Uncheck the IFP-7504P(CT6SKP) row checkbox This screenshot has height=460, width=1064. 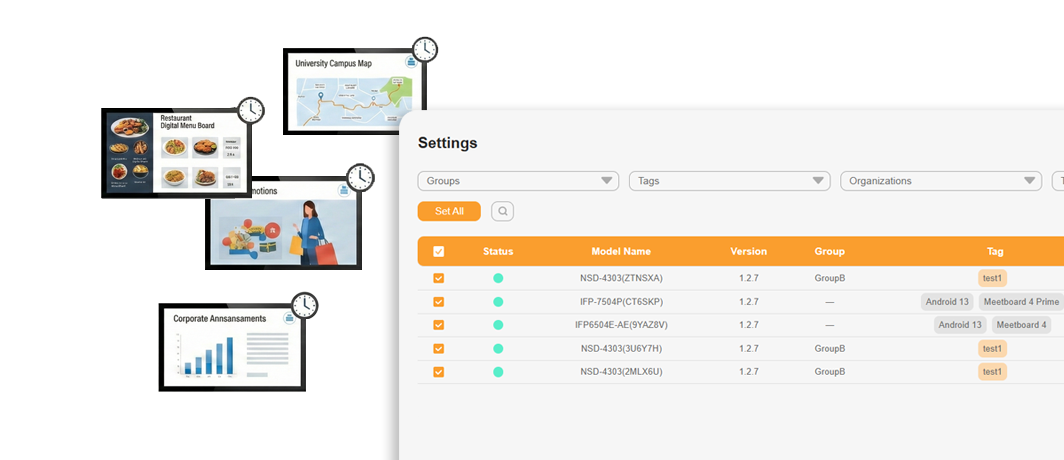pyautogui.click(x=438, y=302)
